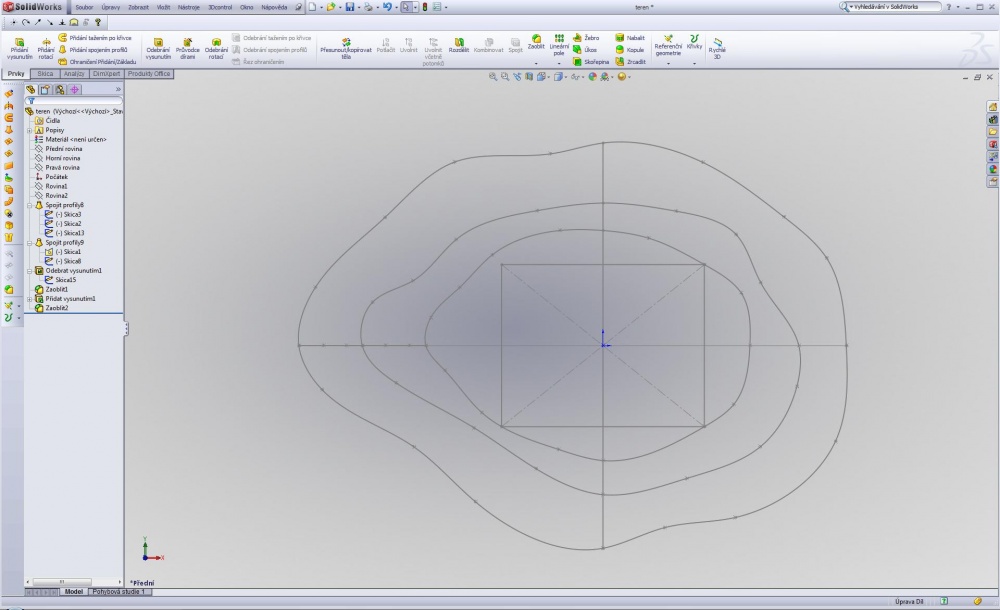Expand the Přidat vysunutím1 tree node
This screenshot has height=610, width=1000.
pos(29,299)
